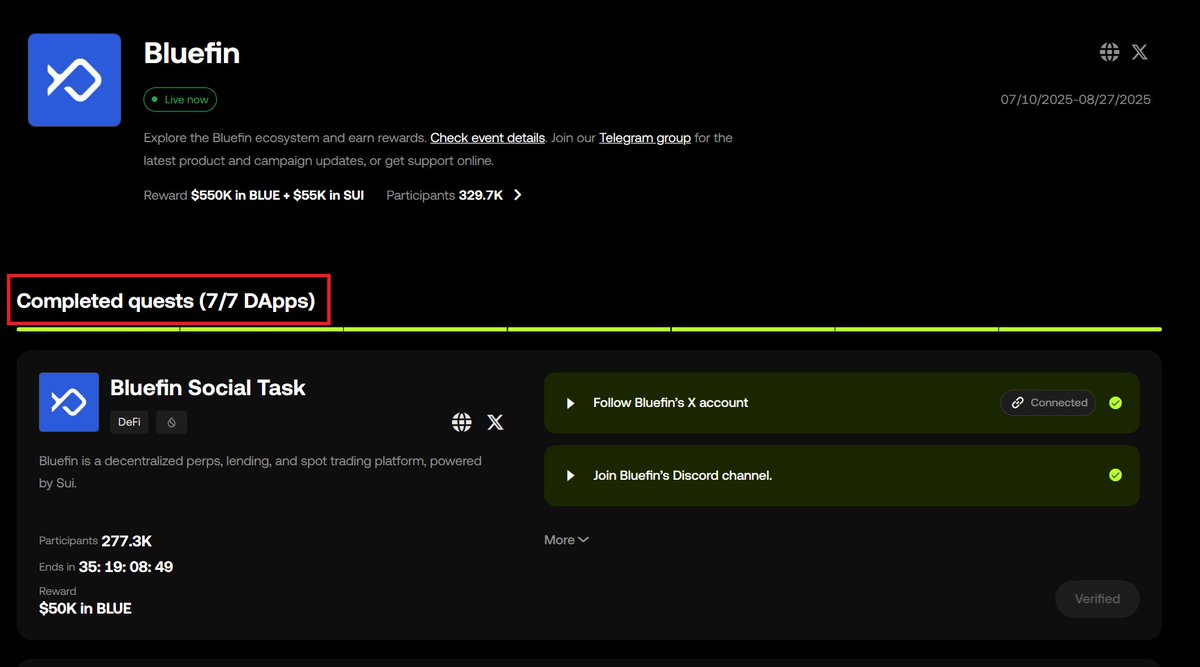Expand participants list chevron next to 329.7K

517,195
